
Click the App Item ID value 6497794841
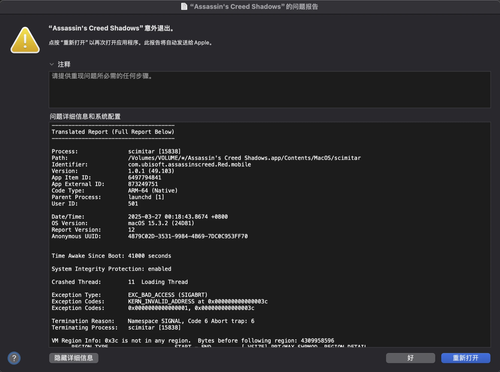tap(145, 177)
